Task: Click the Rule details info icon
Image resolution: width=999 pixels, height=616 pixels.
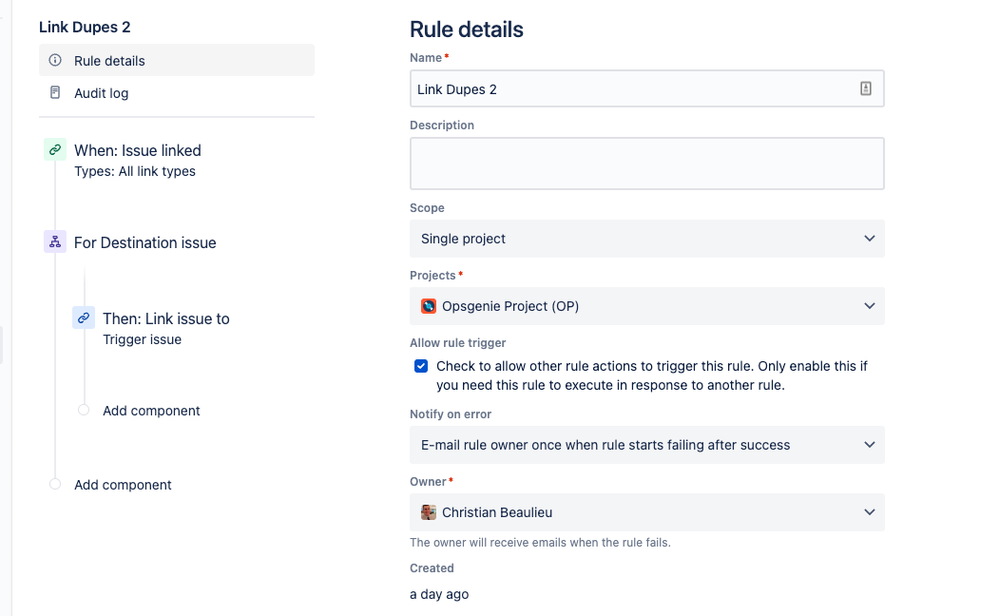Action: [x=55, y=61]
